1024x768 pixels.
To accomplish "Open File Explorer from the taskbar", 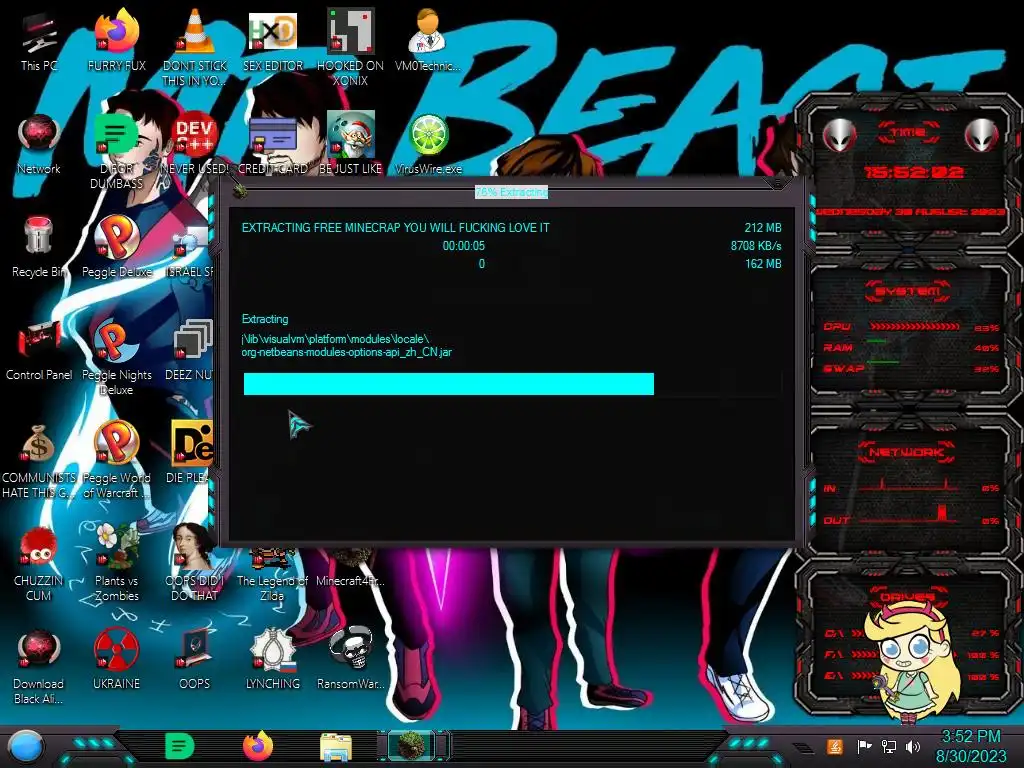I will pyautogui.click(x=336, y=747).
